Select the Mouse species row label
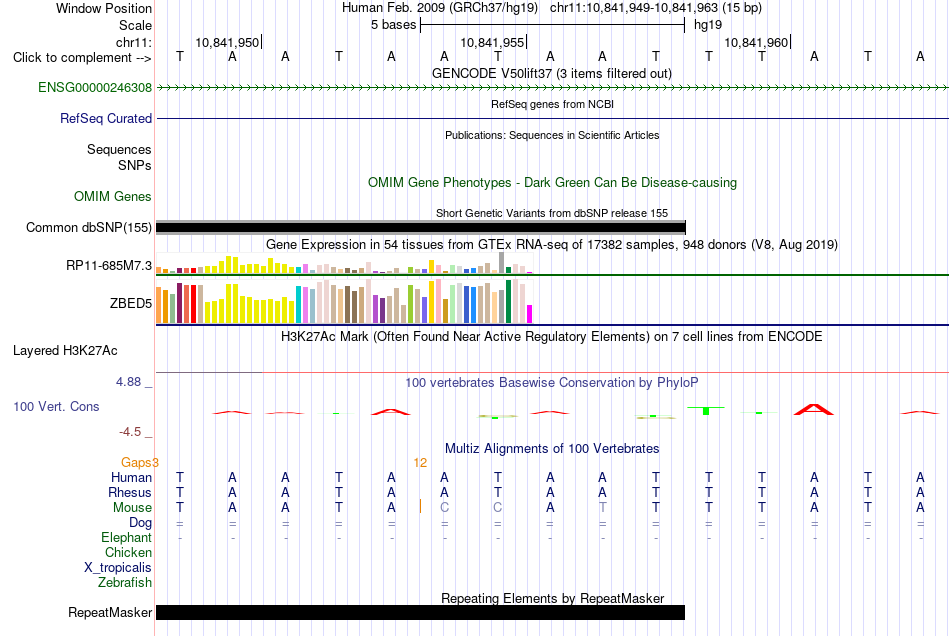The height and width of the screenshot is (636, 950). [133, 508]
